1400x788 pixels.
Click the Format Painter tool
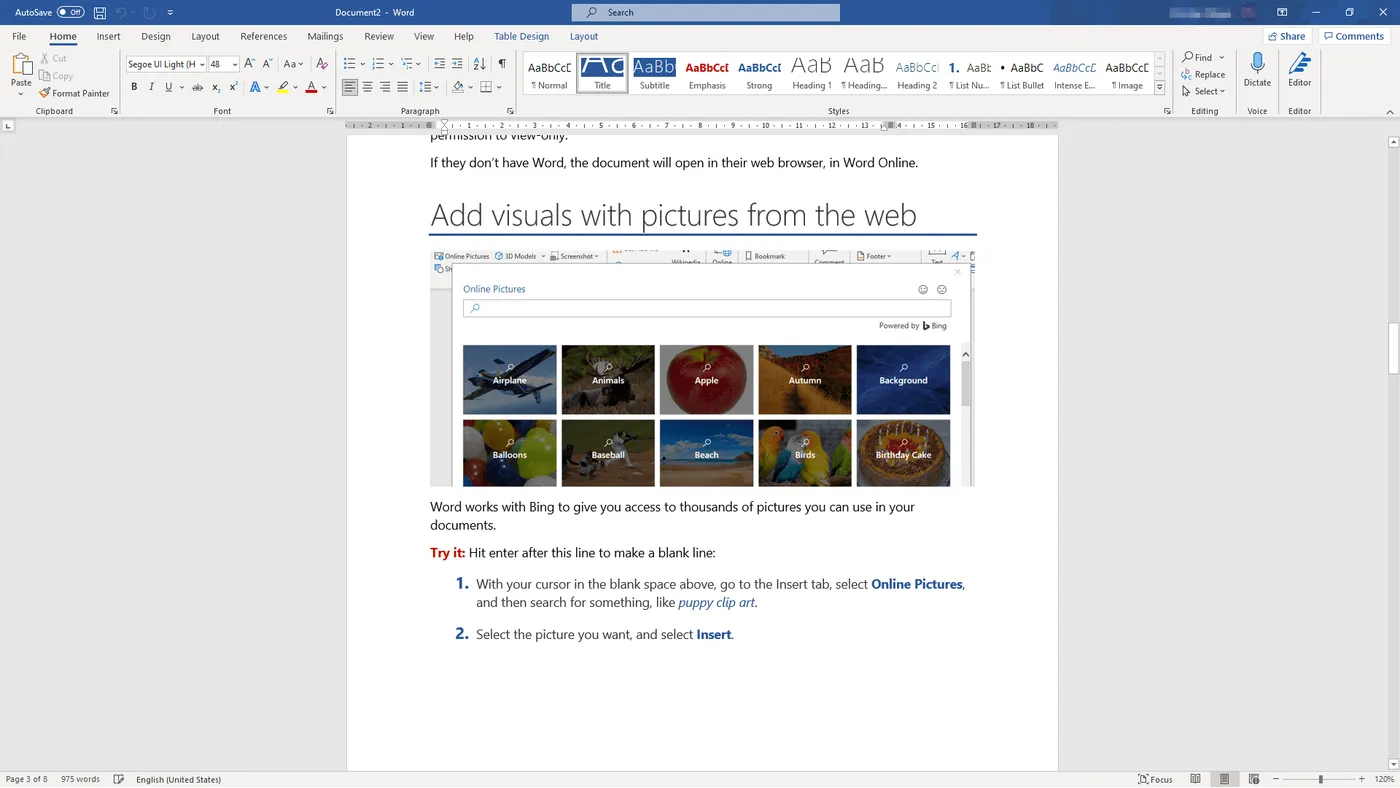coord(74,93)
